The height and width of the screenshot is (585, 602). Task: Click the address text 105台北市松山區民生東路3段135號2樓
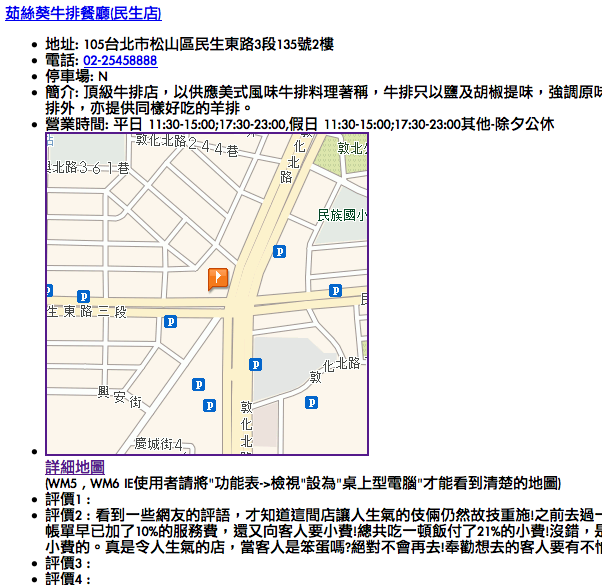coord(209,45)
